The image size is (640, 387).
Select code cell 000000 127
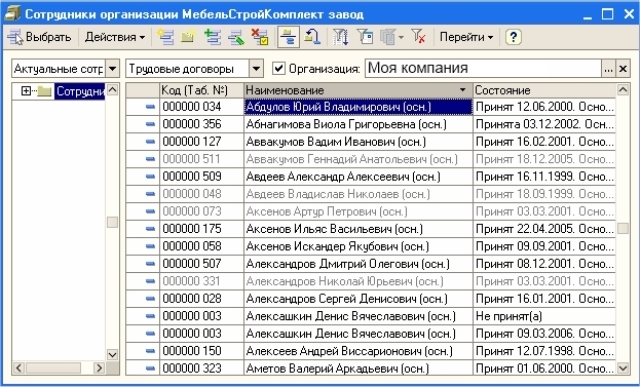click(201, 142)
